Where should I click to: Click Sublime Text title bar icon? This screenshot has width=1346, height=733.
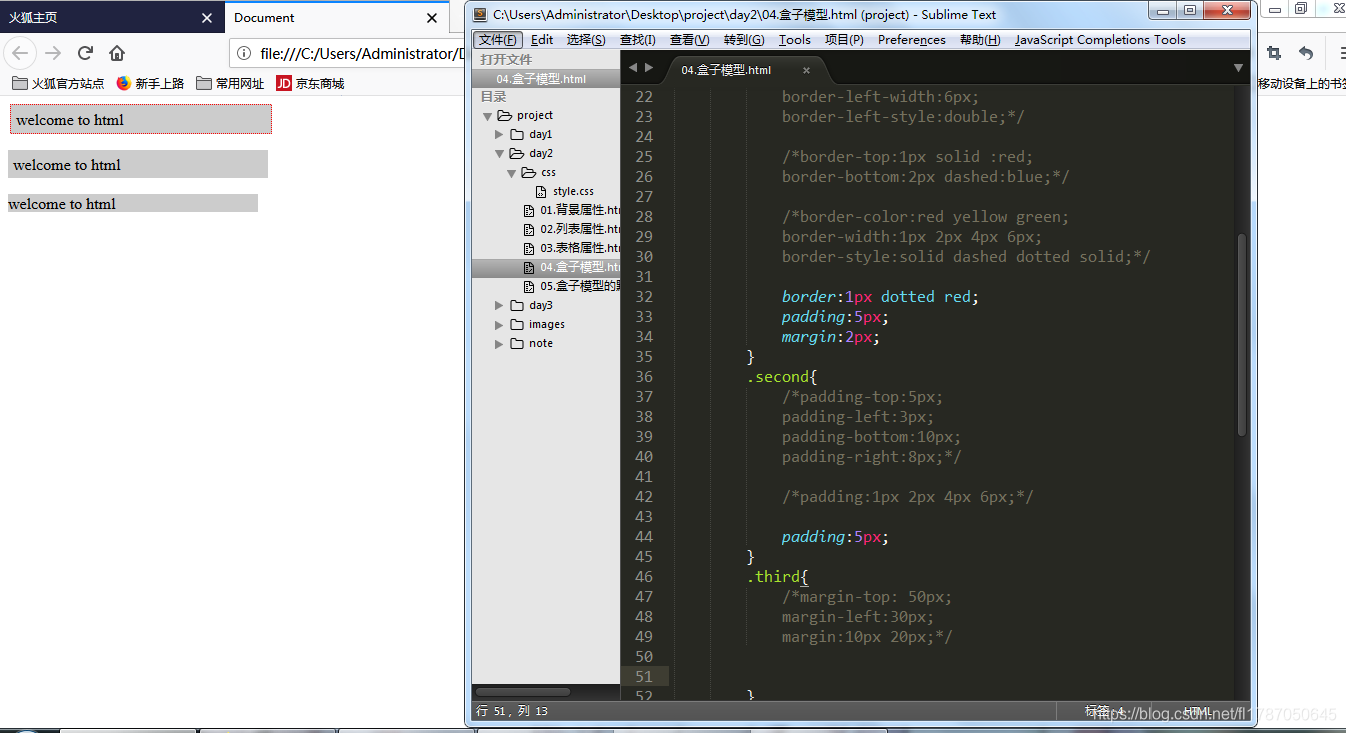(x=480, y=14)
